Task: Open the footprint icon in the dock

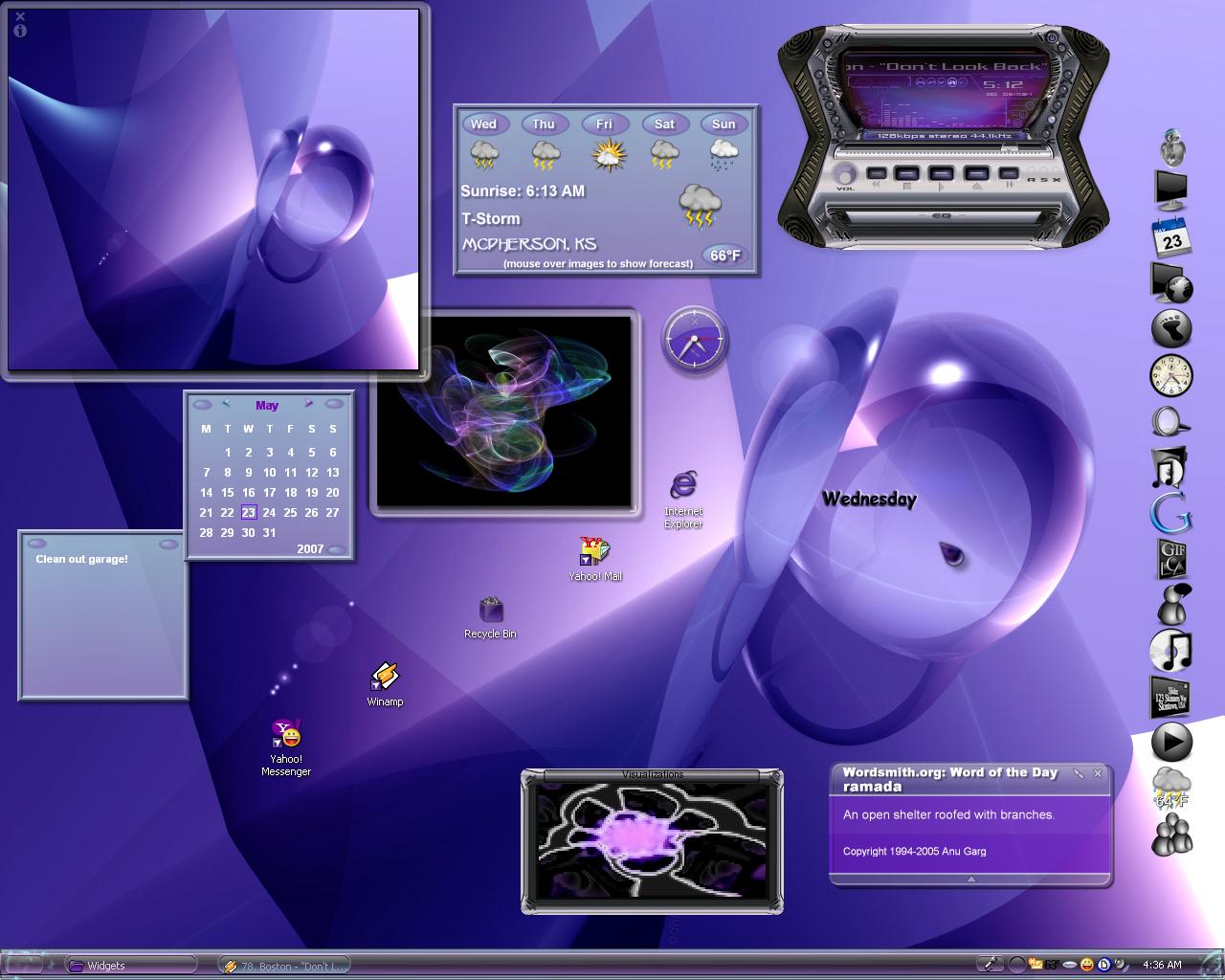Action: [1170, 328]
